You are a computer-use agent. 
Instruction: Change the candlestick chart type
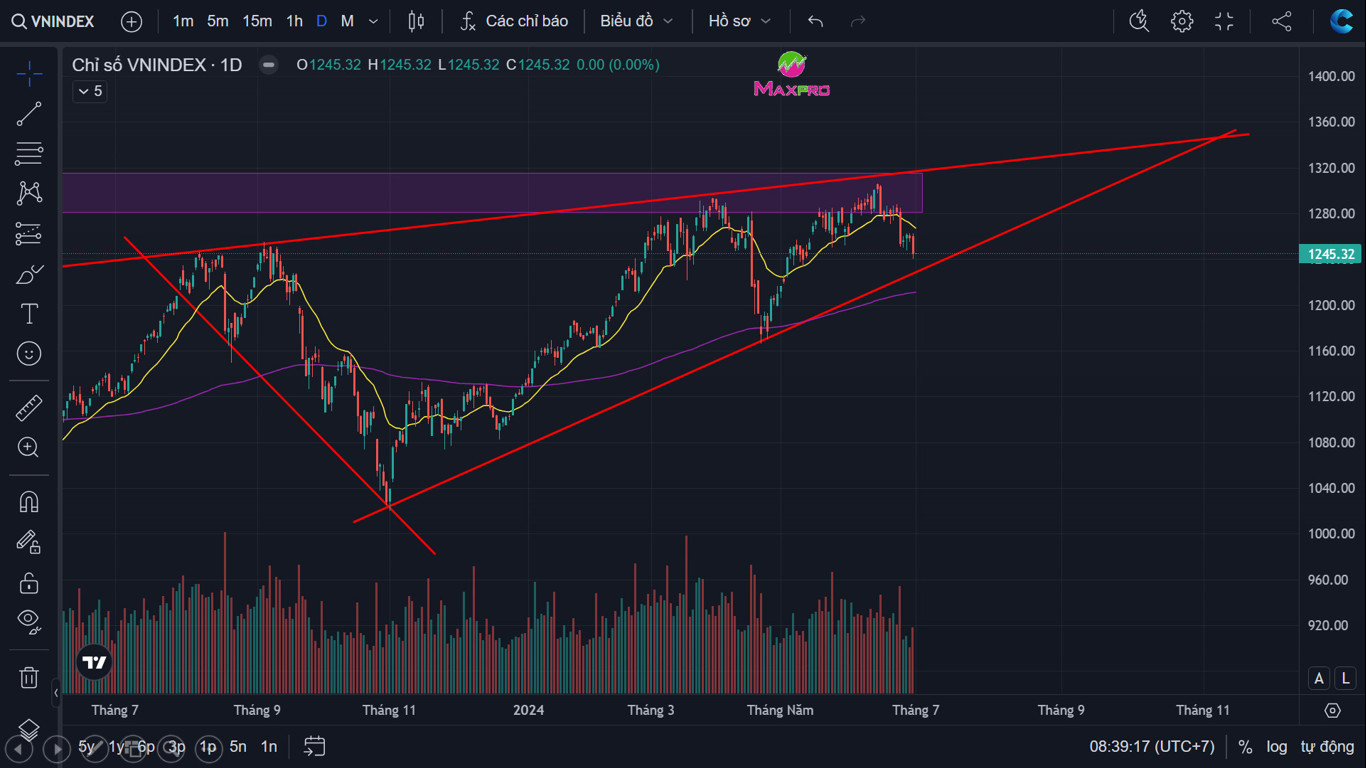click(x=417, y=21)
